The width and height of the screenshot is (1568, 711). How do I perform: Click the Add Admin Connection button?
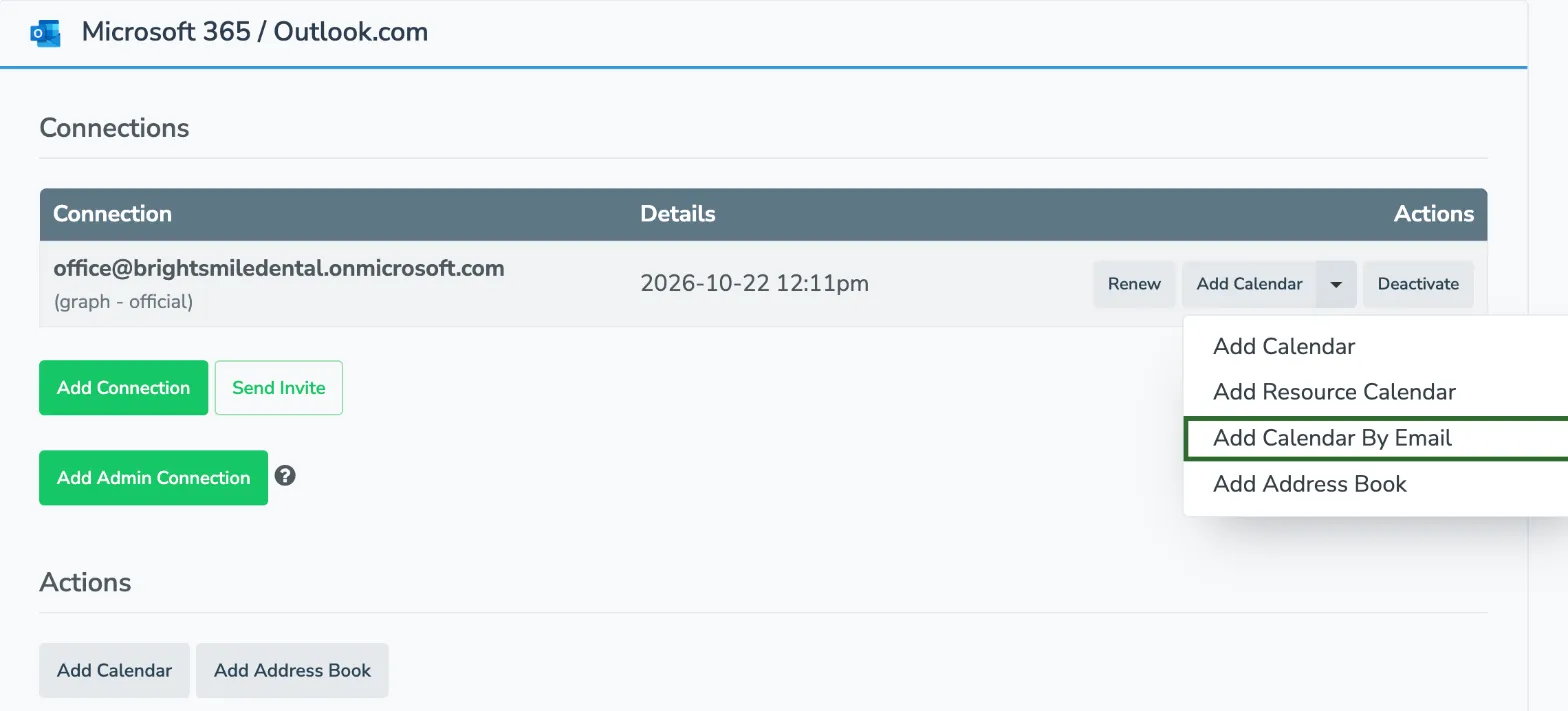153,478
